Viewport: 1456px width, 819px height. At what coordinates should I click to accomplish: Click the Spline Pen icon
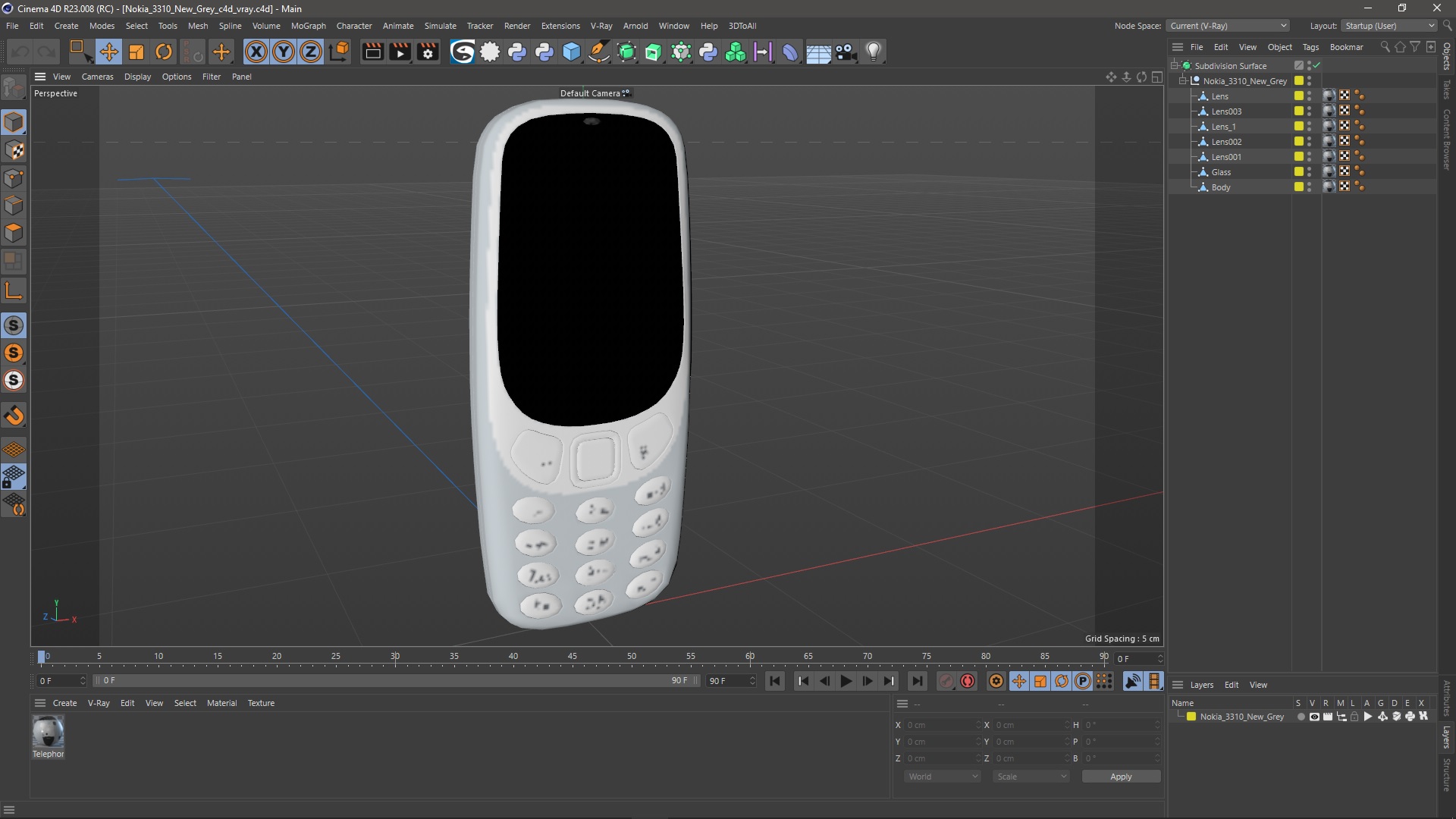(x=599, y=52)
